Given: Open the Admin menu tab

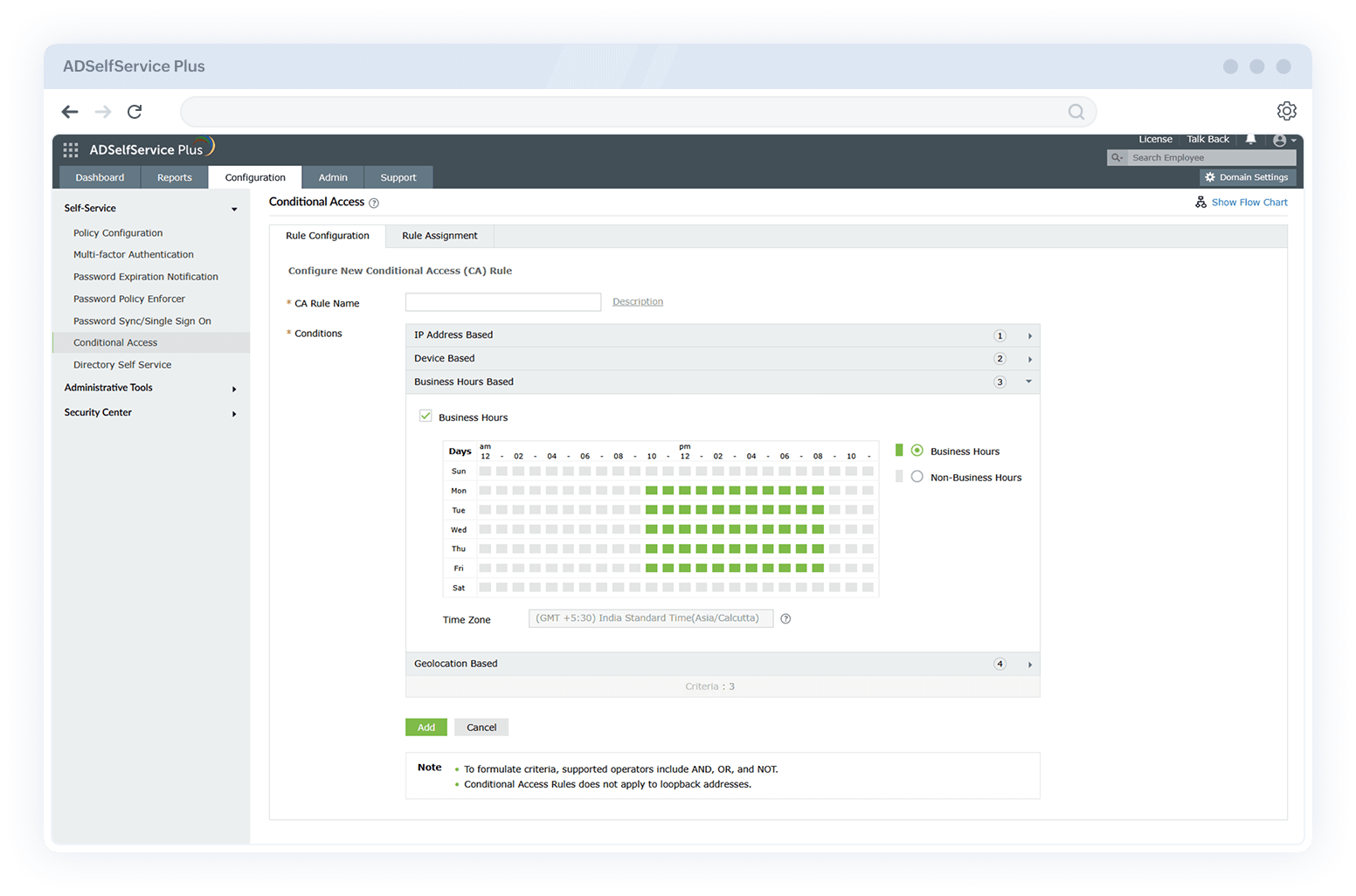Looking at the screenshot, I should [x=333, y=176].
